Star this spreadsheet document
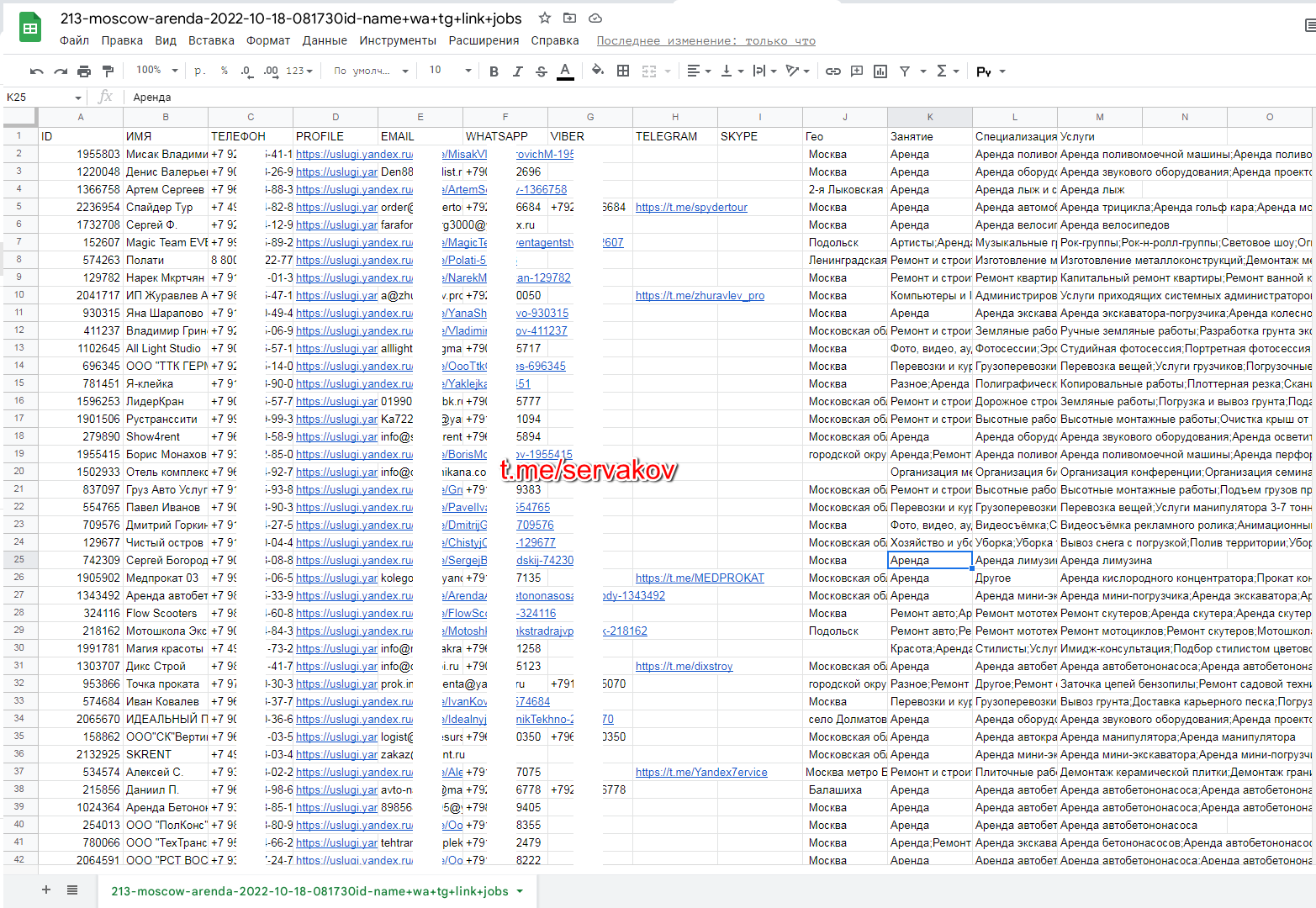 pyautogui.click(x=545, y=18)
